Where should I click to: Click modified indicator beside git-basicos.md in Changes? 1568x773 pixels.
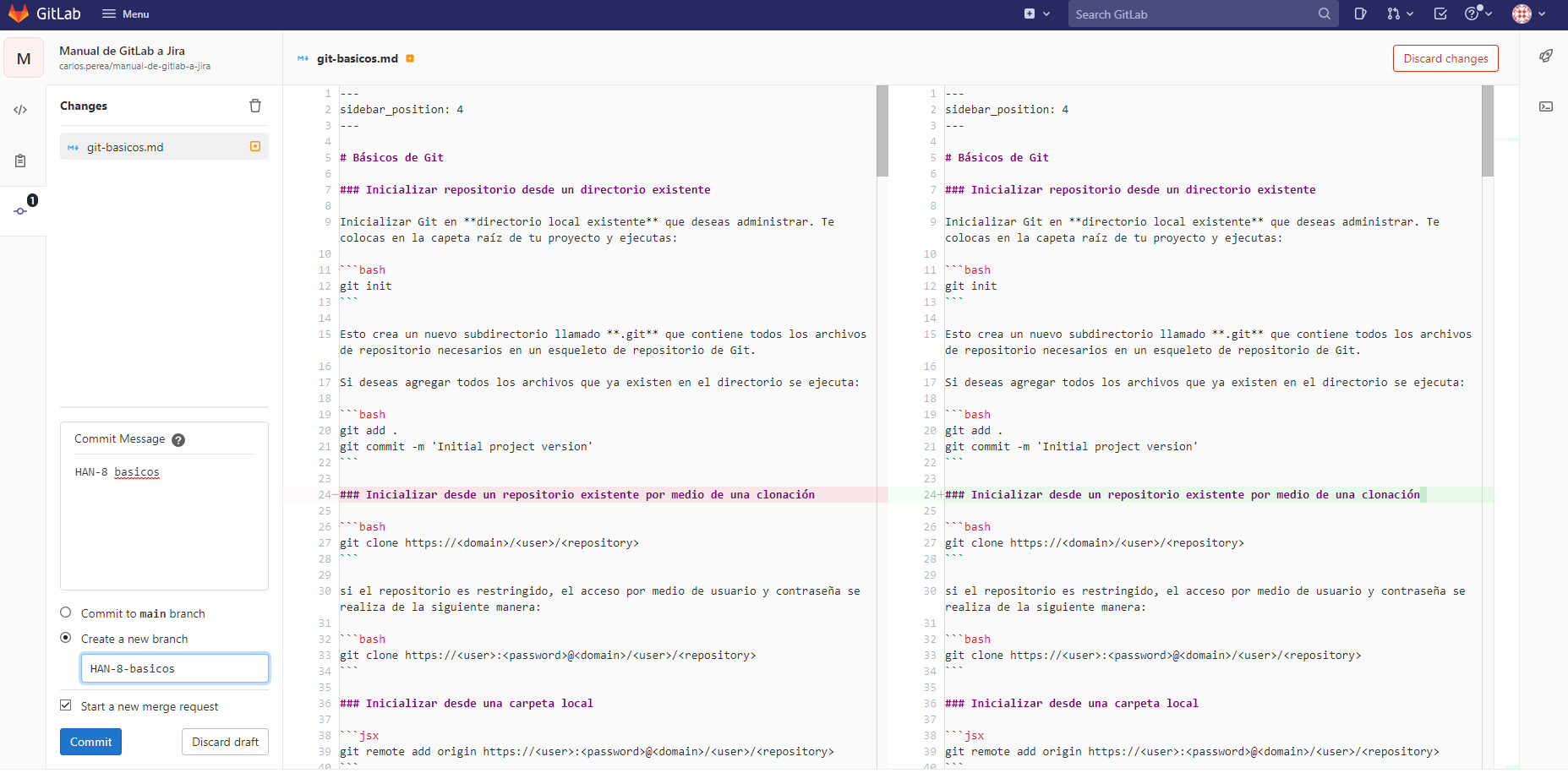coord(255,146)
